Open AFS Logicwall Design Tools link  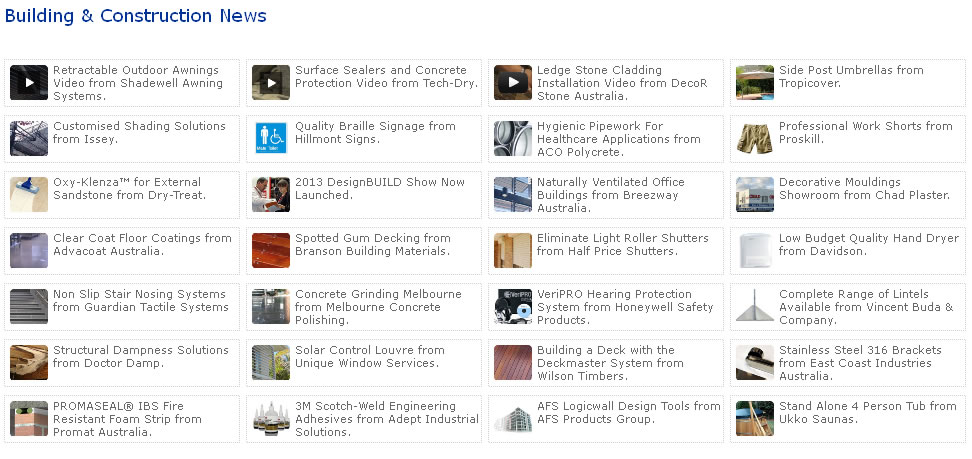[629, 413]
